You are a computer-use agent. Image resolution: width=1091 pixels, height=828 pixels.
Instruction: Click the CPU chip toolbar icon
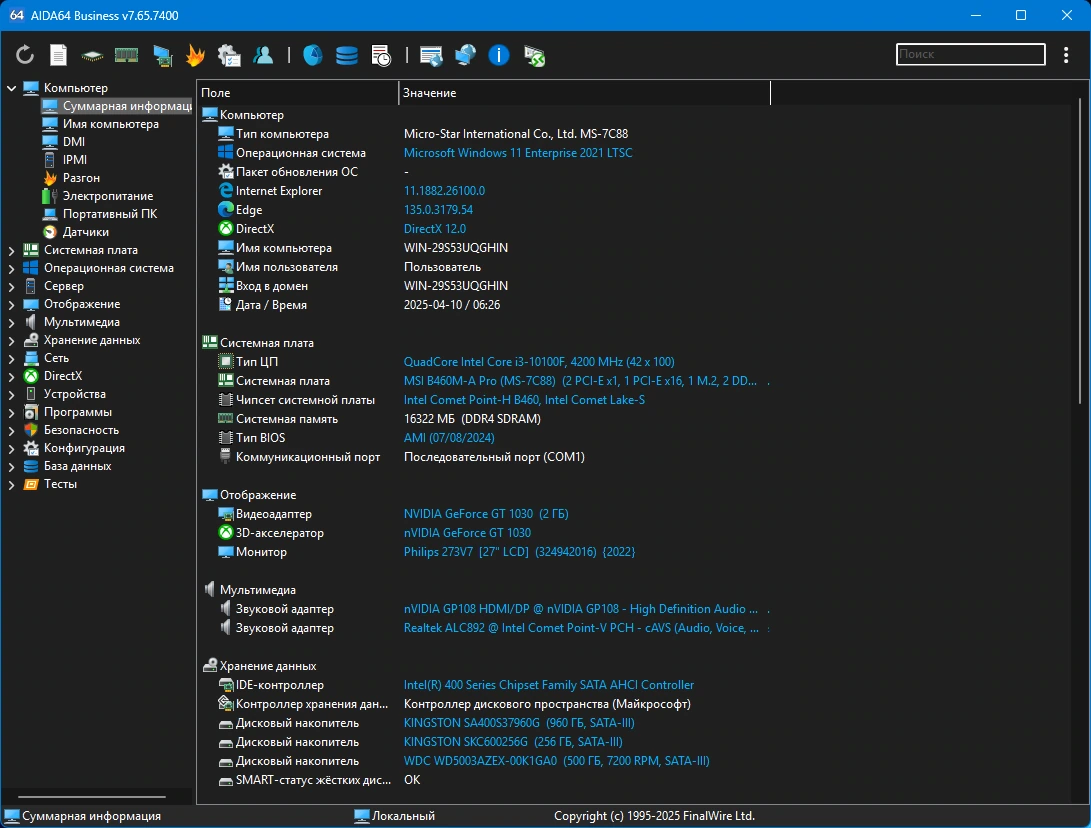click(92, 56)
